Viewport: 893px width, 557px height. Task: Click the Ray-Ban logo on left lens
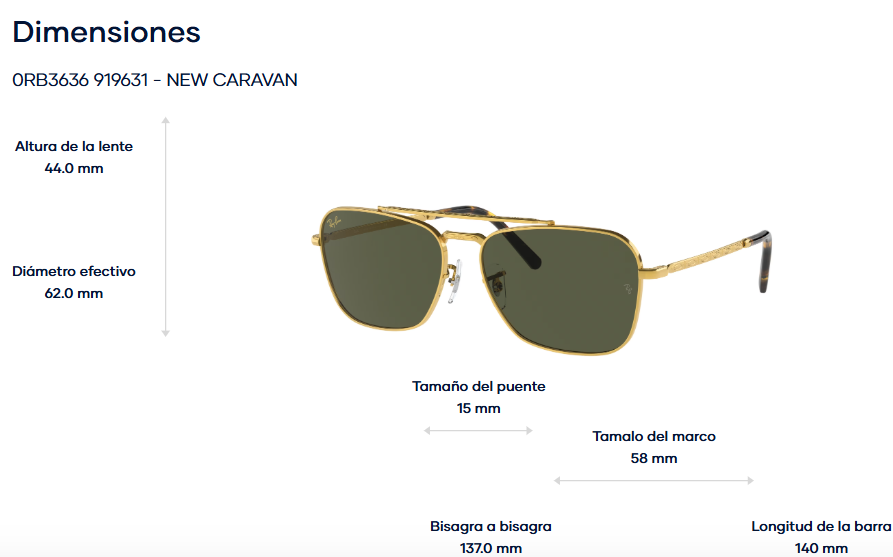point(334,222)
